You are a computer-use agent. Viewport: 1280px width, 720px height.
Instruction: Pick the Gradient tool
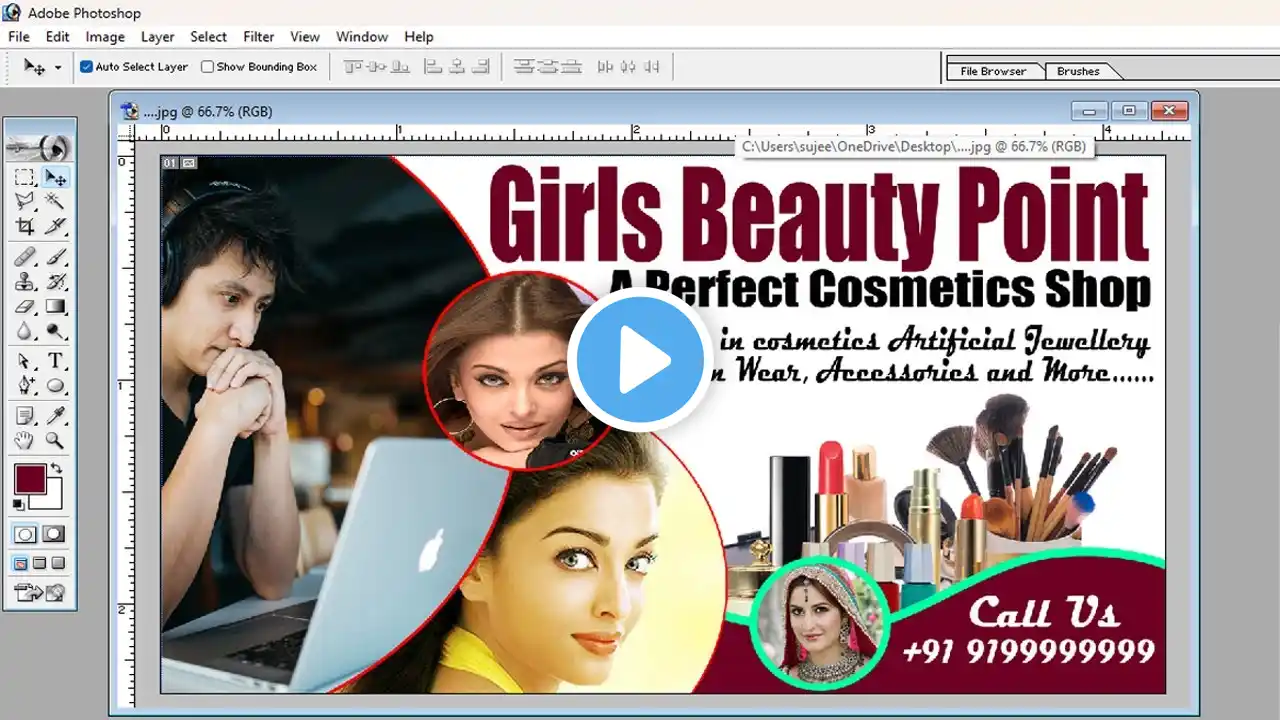point(56,307)
